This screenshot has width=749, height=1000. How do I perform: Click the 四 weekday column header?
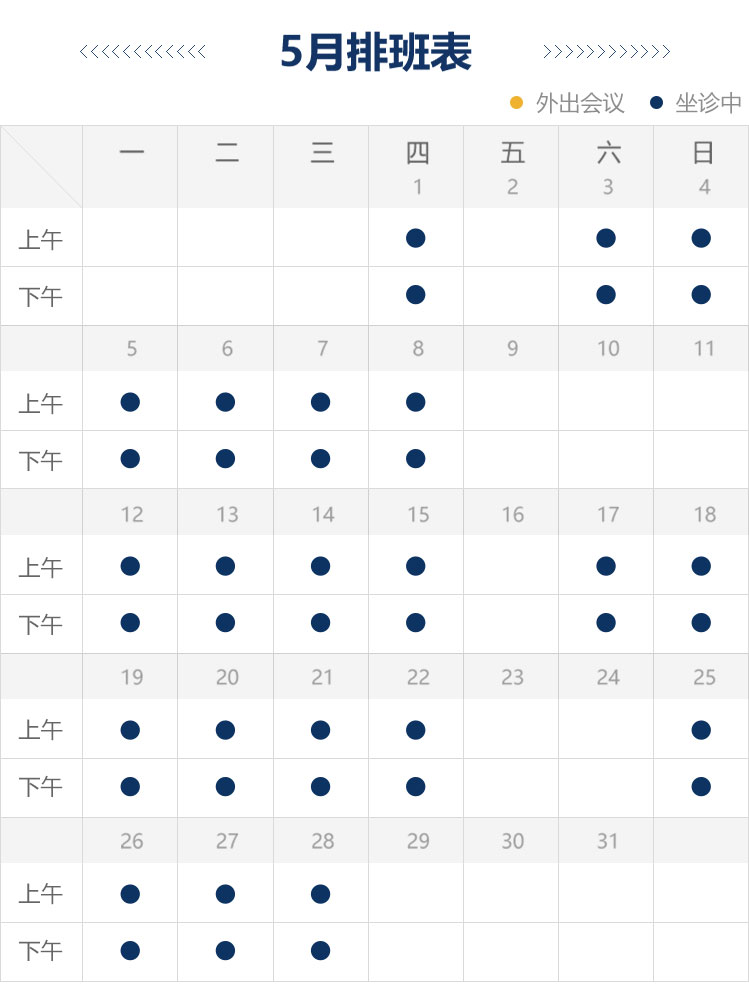click(x=417, y=153)
